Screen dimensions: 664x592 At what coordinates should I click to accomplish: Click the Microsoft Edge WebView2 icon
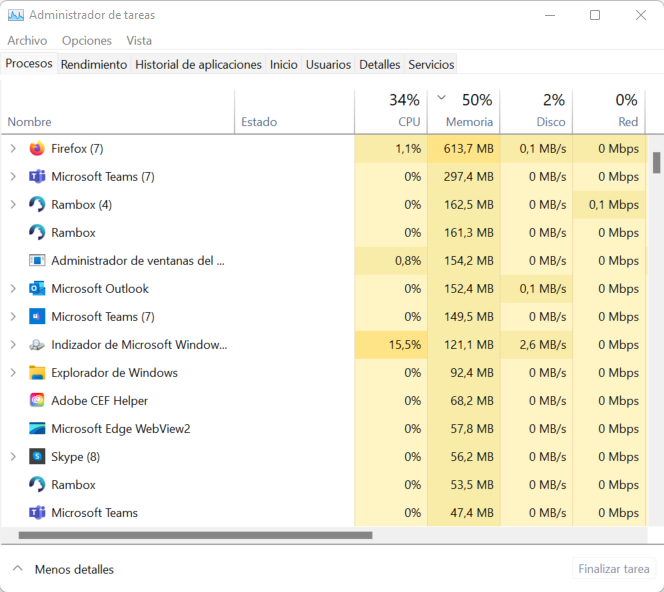[37, 429]
